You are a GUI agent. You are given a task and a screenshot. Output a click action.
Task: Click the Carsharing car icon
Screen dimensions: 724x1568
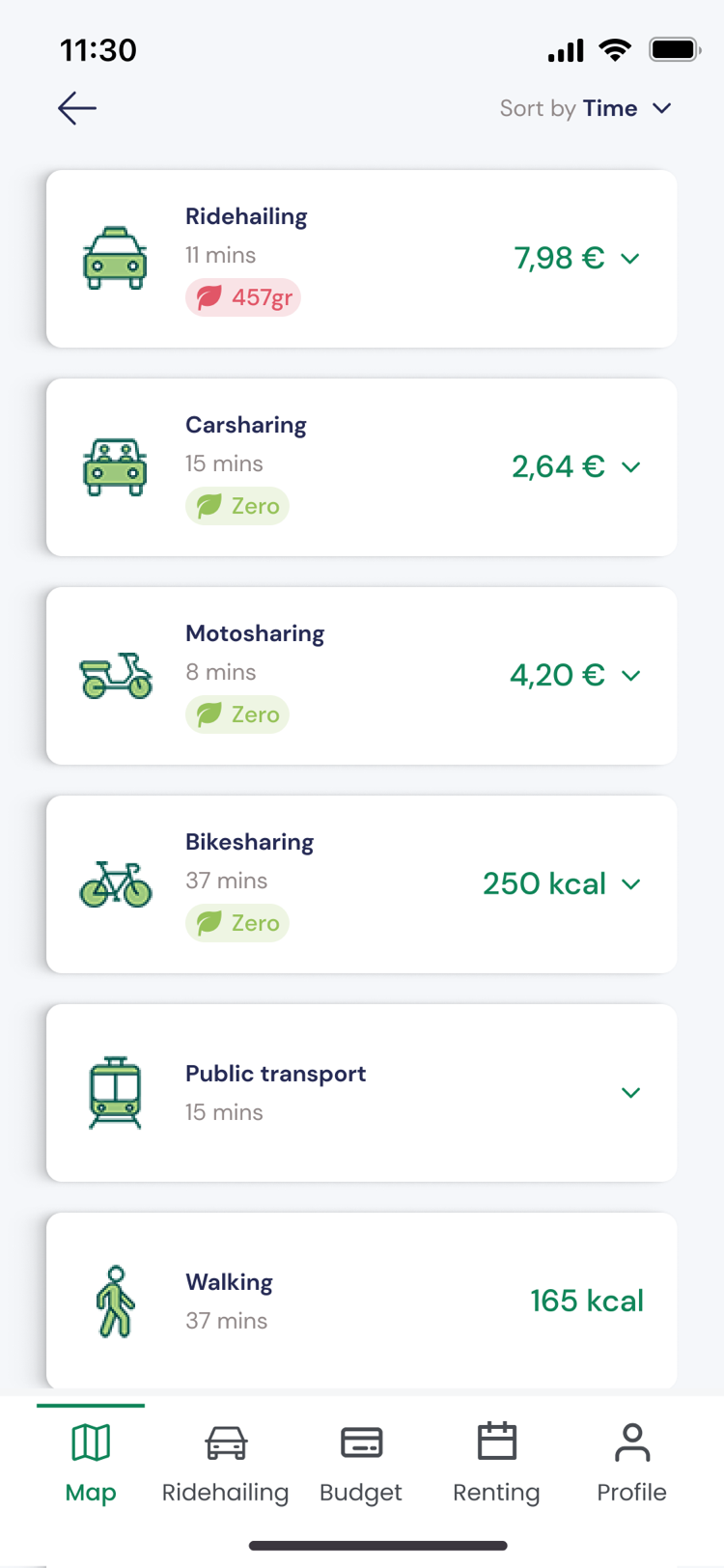pos(115,467)
